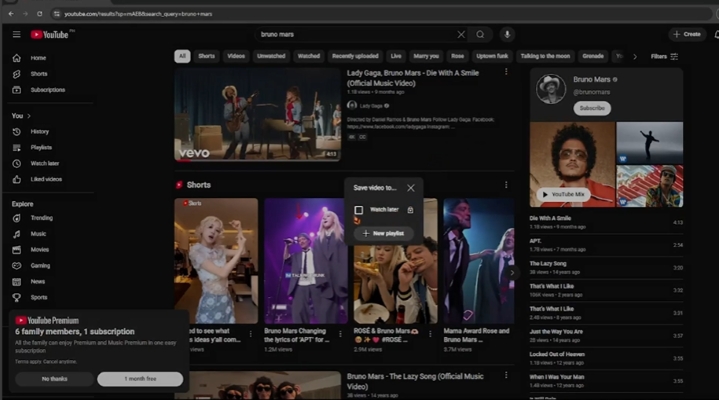Select the Videos filter chip
Image resolution: width=719 pixels, height=400 pixels.
236,56
